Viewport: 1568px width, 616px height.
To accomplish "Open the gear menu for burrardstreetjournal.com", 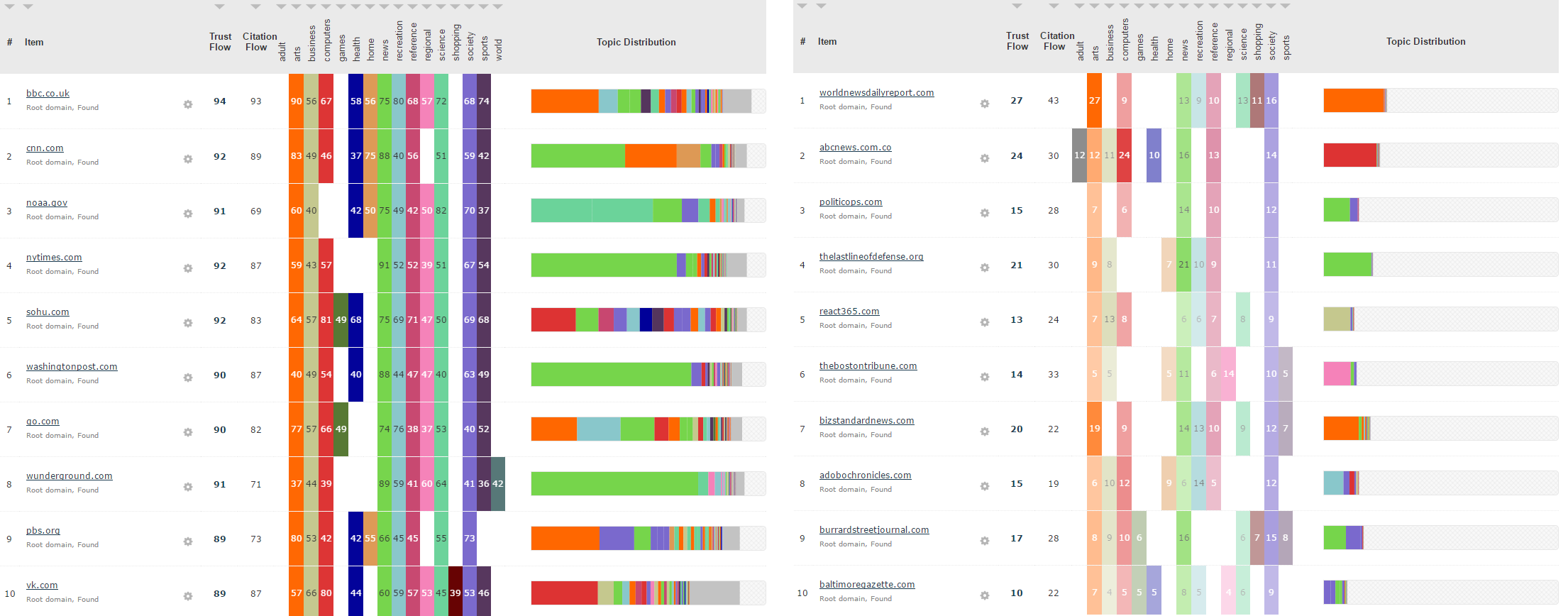I will click(x=985, y=541).
